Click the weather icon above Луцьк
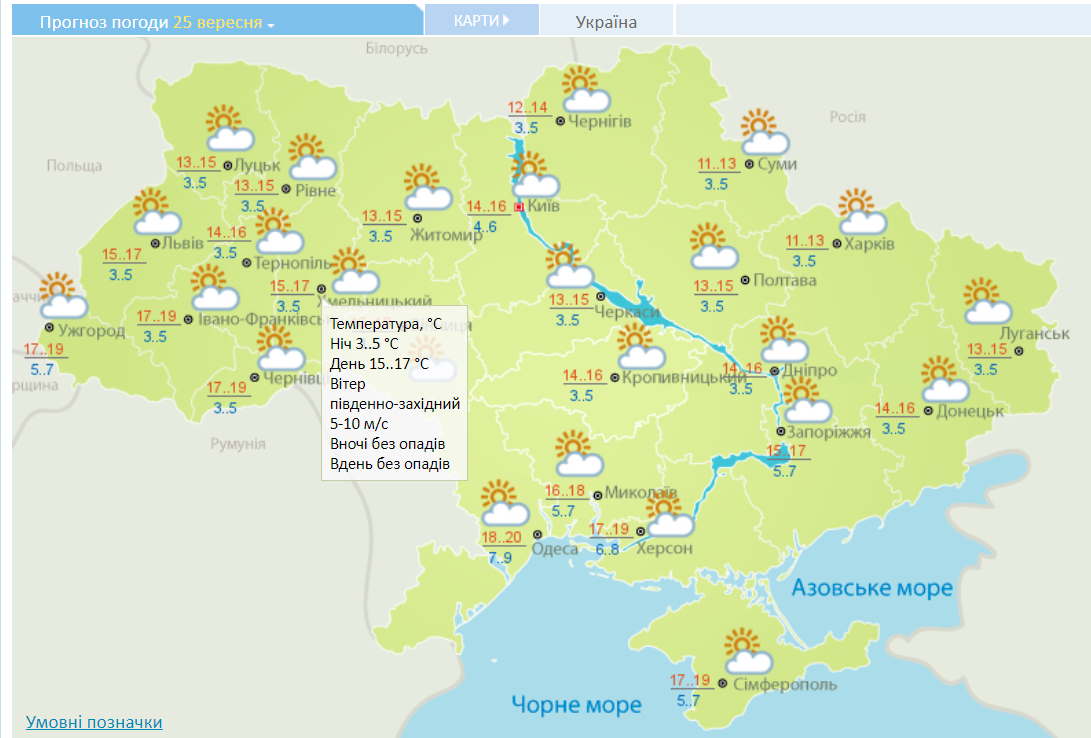Viewport: 1091px width, 738px height. pyautogui.click(x=229, y=128)
